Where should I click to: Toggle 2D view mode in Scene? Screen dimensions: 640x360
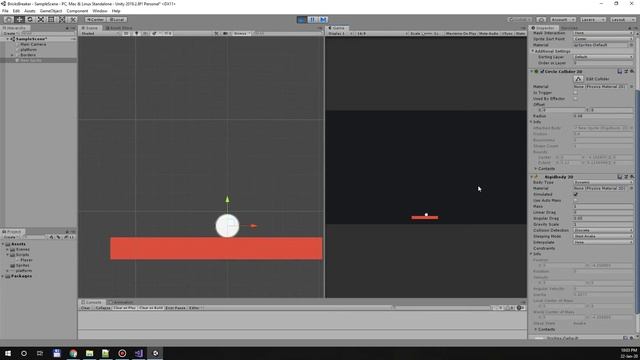click(126, 33)
